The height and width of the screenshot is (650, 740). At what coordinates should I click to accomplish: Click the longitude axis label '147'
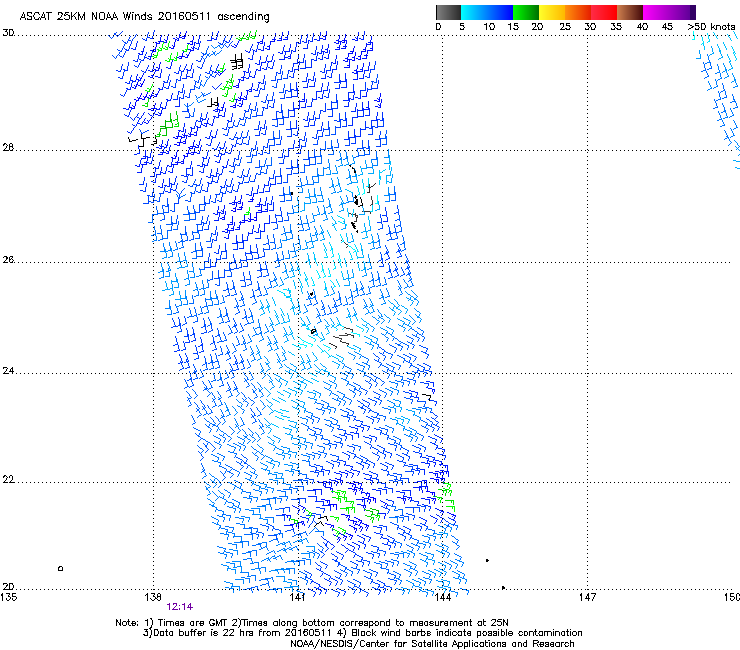click(x=587, y=597)
